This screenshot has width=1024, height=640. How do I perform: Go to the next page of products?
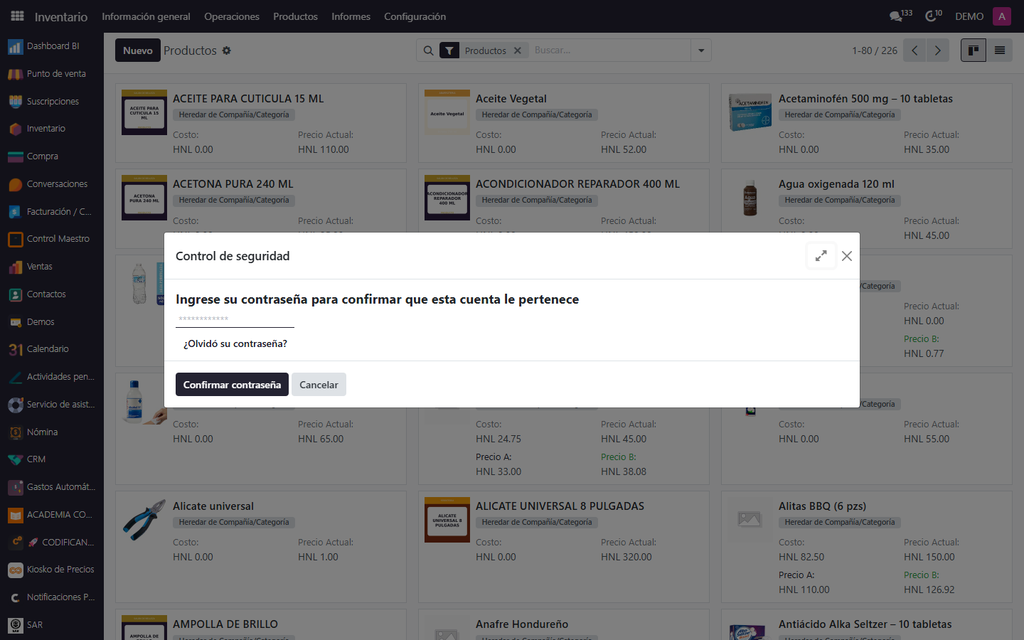(x=938, y=50)
